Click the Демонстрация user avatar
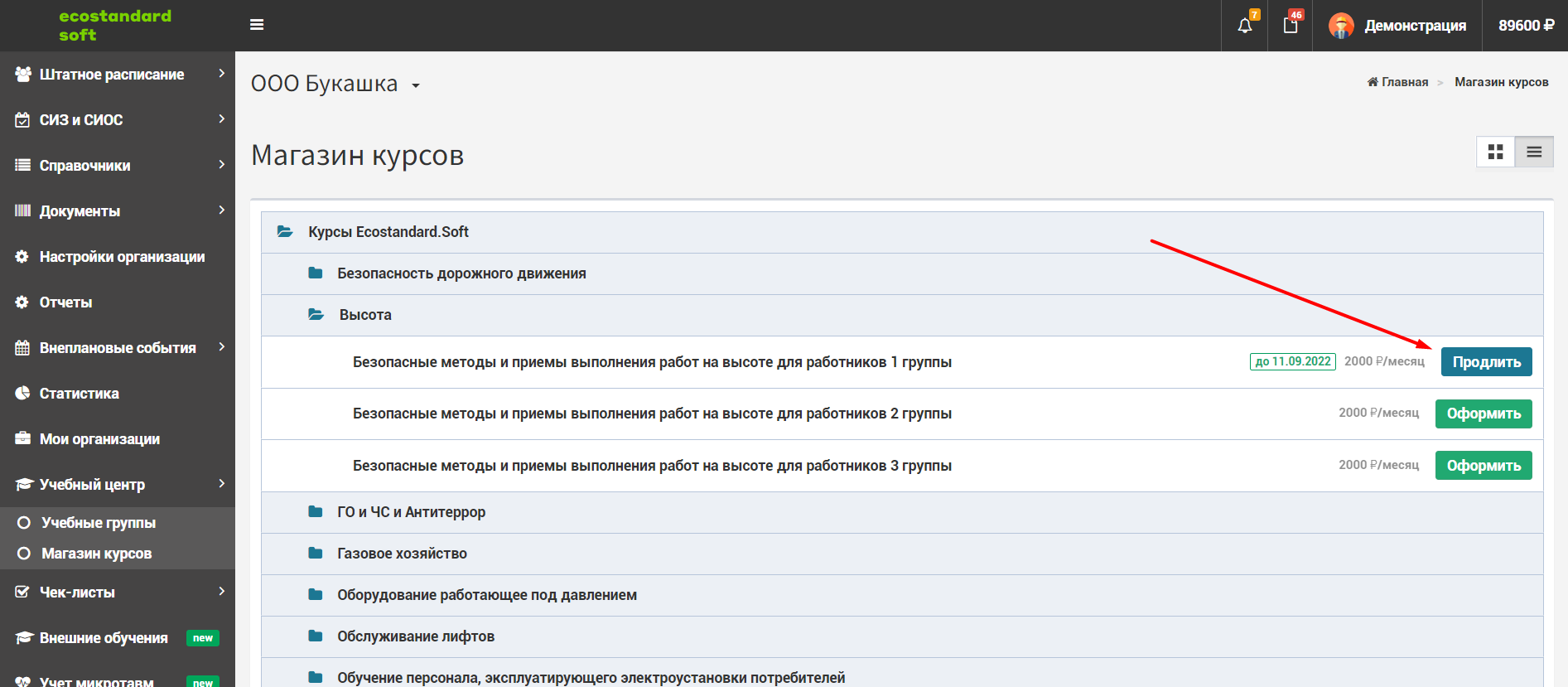 click(x=1341, y=26)
